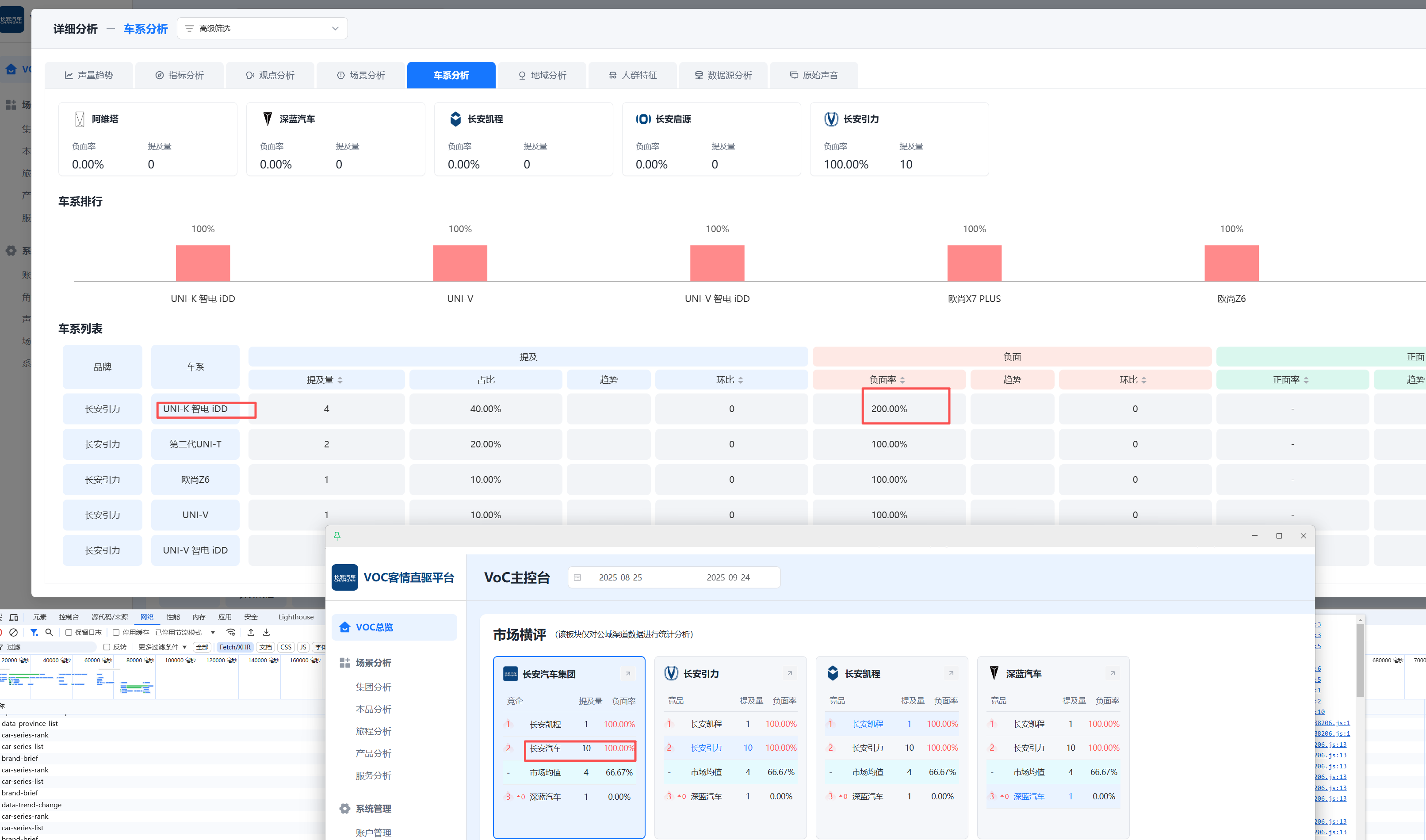Click the import HAR upload icon
Image resolution: width=1426 pixels, height=840 pixels.
[x=251, y=632]
